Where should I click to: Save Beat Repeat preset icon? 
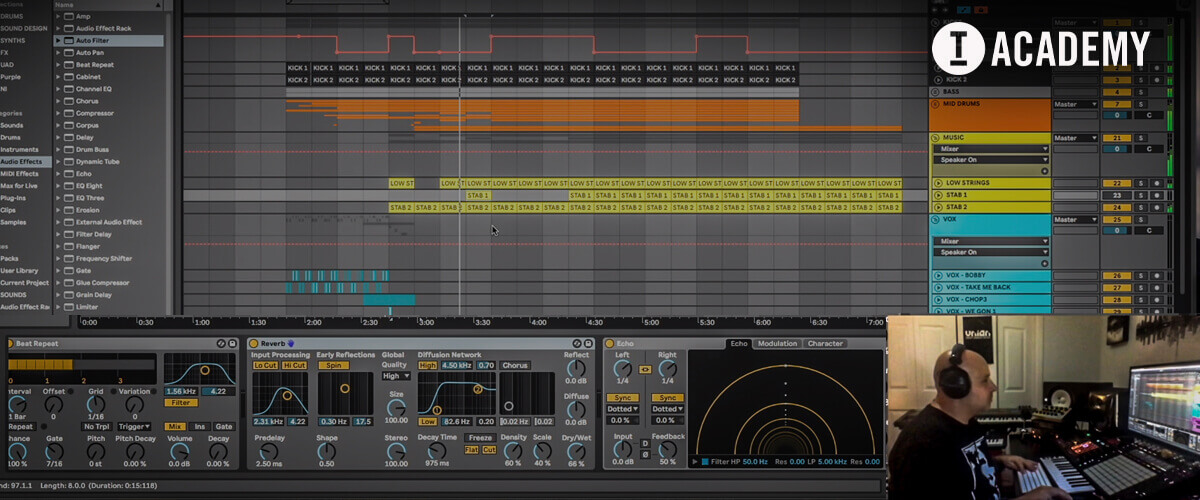(232, 344)
